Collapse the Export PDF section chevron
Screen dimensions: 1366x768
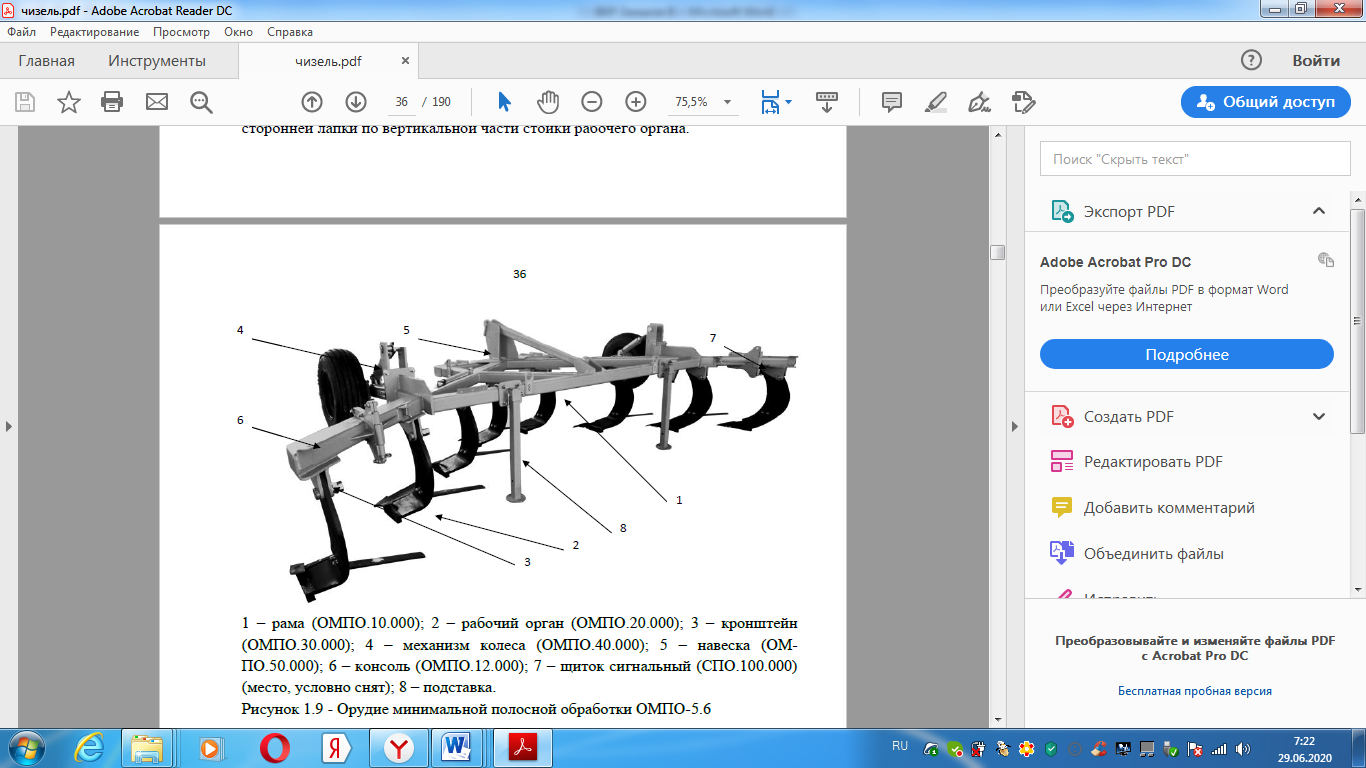tap(1319, 211)
